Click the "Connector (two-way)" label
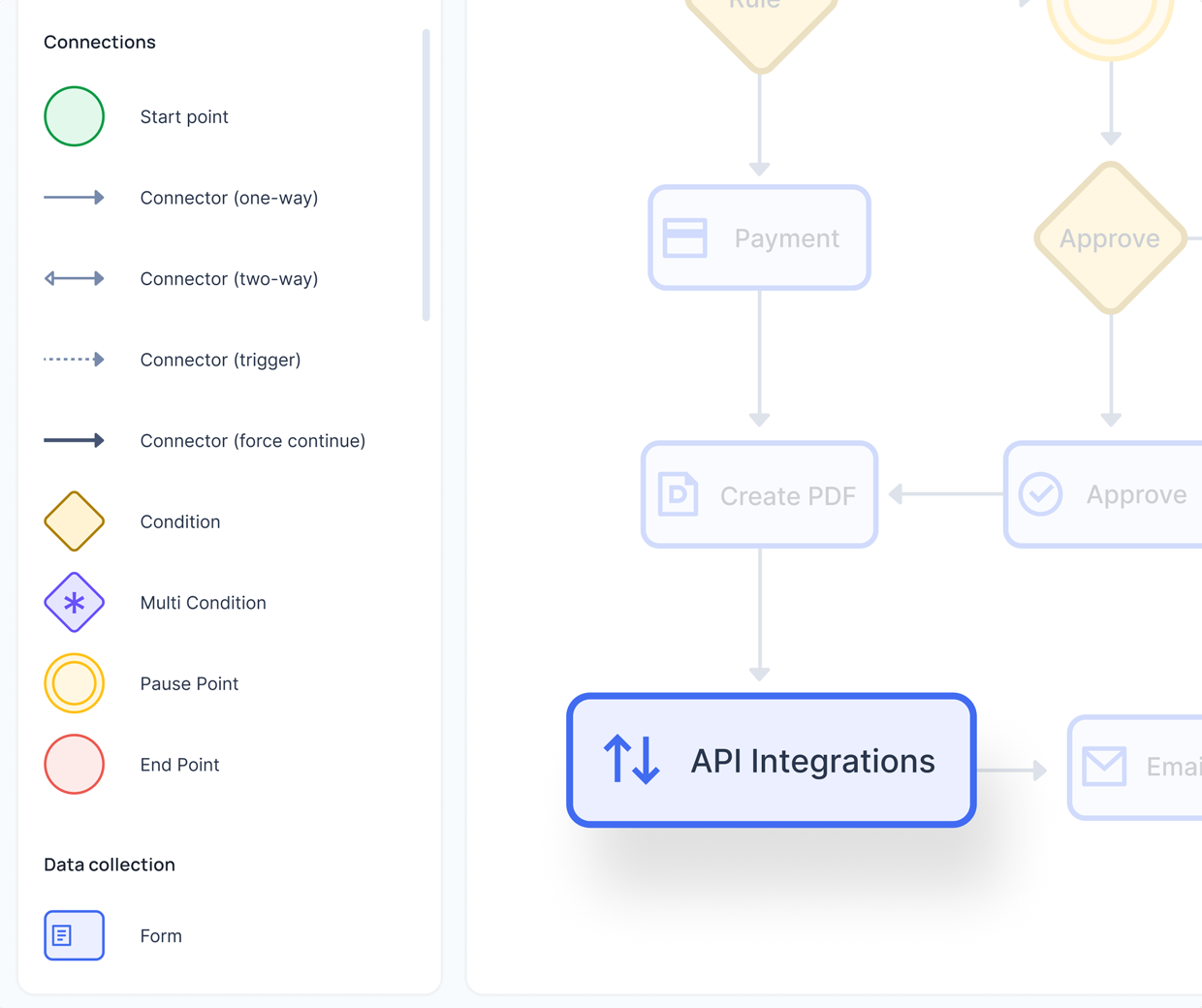Screen dimensions: 1202x1008 (229, 279)
